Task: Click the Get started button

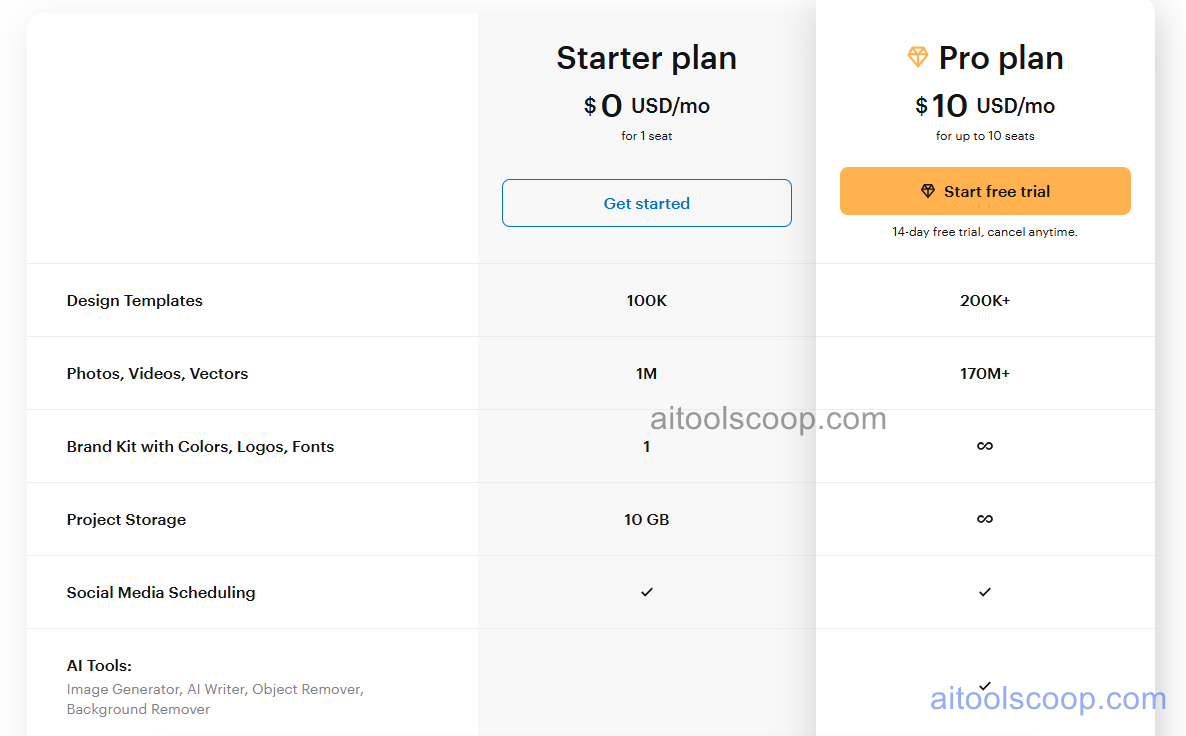Action: point(646,202)
